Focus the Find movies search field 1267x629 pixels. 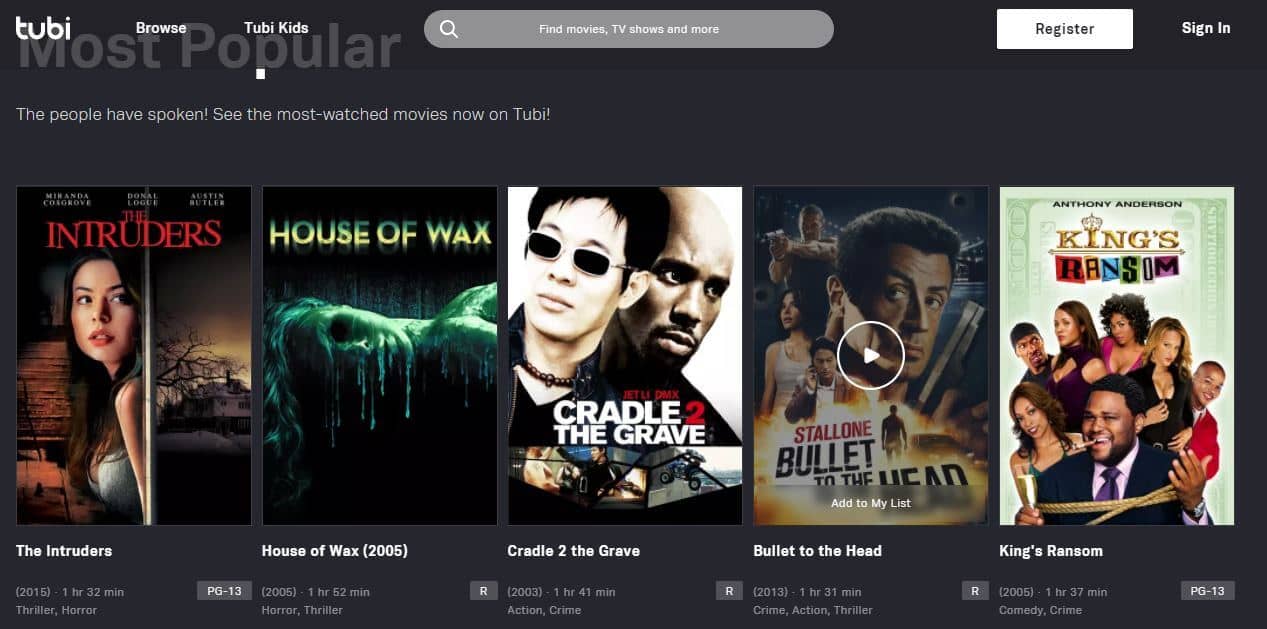[629, 29]
